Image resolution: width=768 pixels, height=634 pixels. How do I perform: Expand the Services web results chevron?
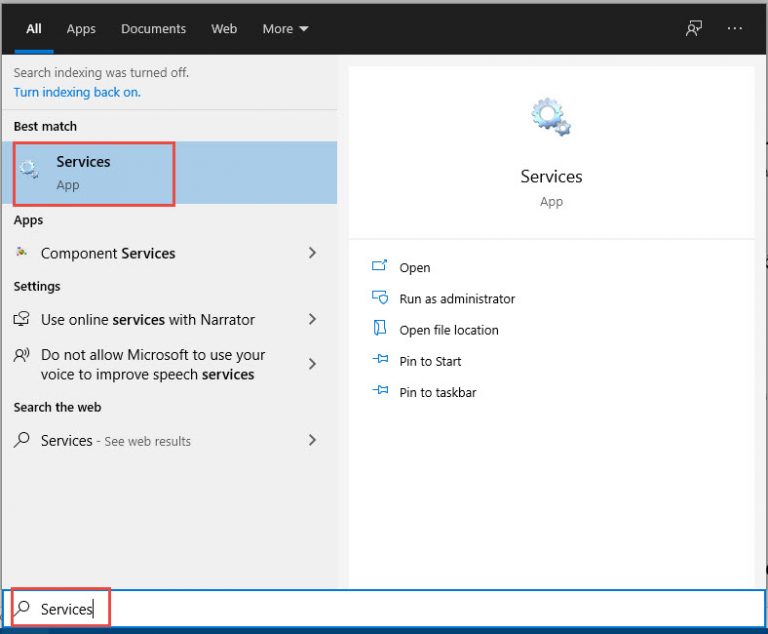tap(312, 440)
